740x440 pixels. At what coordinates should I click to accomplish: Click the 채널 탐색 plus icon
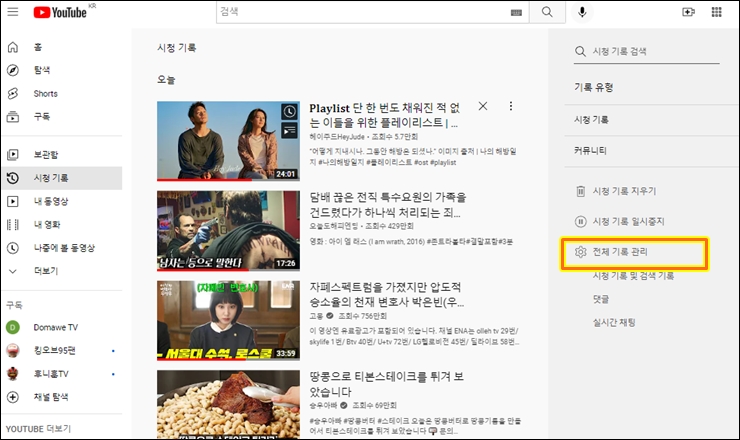tap(13, 397)
